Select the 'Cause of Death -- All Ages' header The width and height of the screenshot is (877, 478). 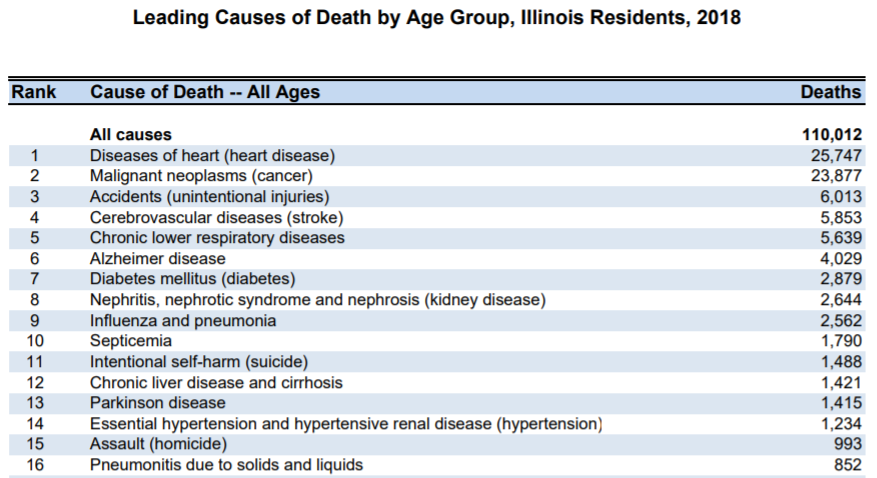click(205, 92)
